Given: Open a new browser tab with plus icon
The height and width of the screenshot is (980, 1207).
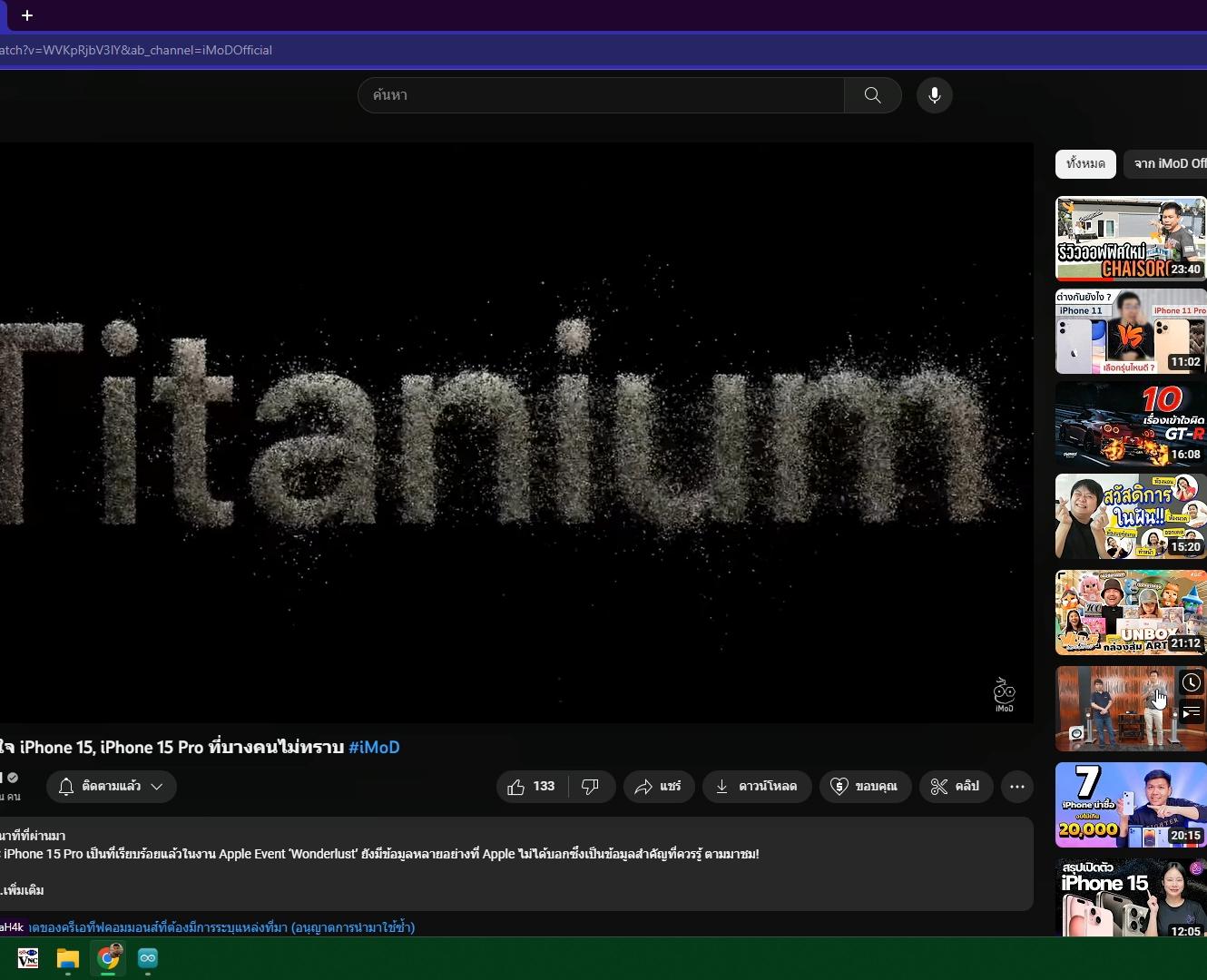Looking at the screenshot, I should click(x=27, y=15).
